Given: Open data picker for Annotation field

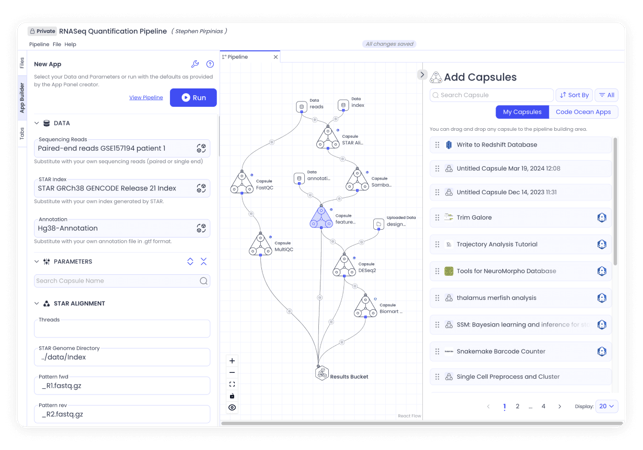Looking at the screenshot, I should pos(201,228).
